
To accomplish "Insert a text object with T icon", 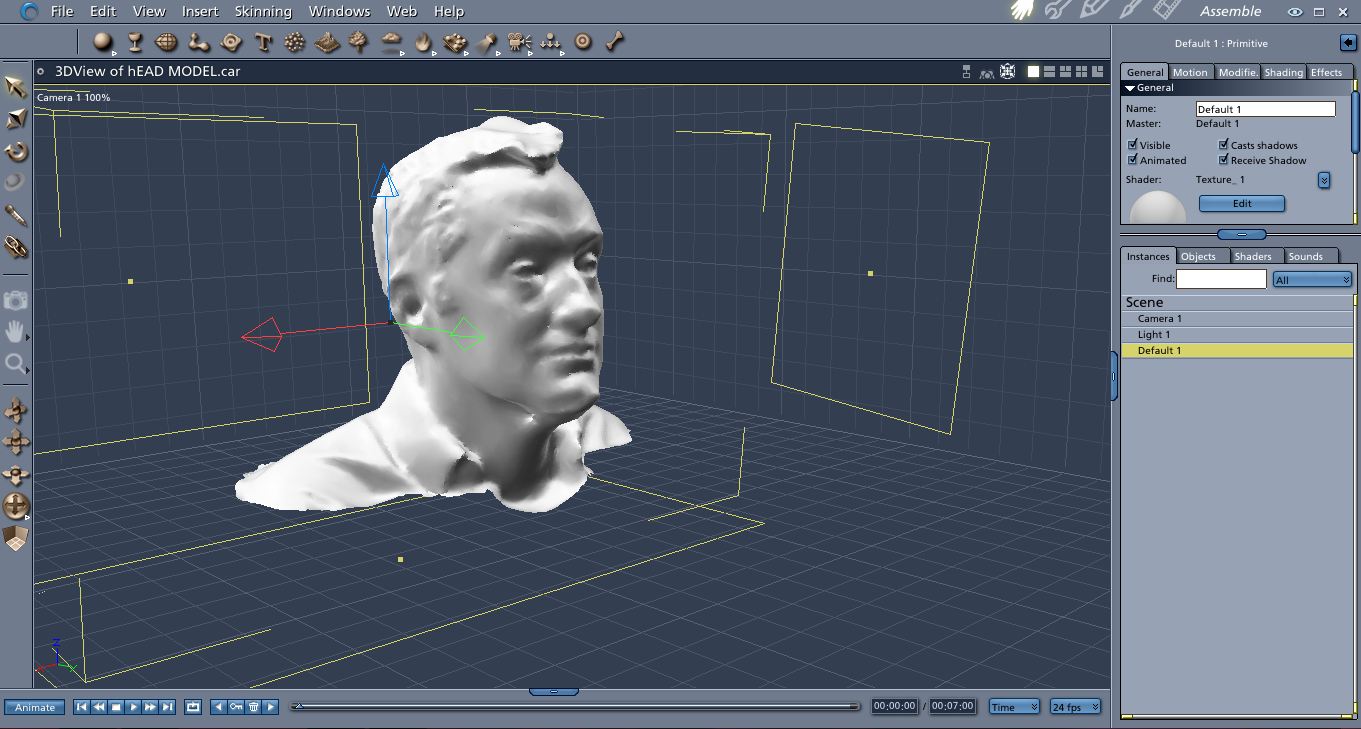I will 263,42.
